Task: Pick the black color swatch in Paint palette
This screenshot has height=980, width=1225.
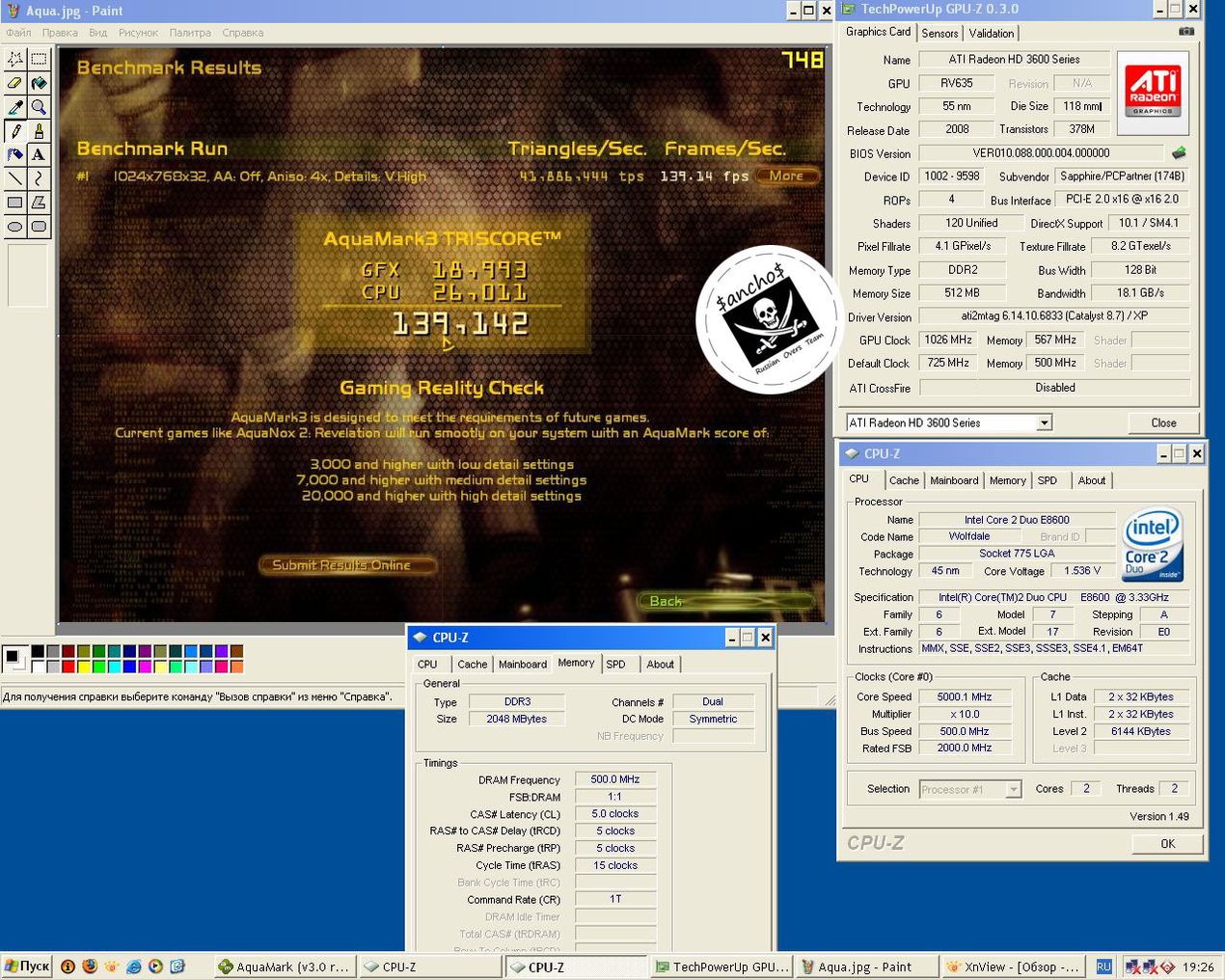Action: coord(39,652)
